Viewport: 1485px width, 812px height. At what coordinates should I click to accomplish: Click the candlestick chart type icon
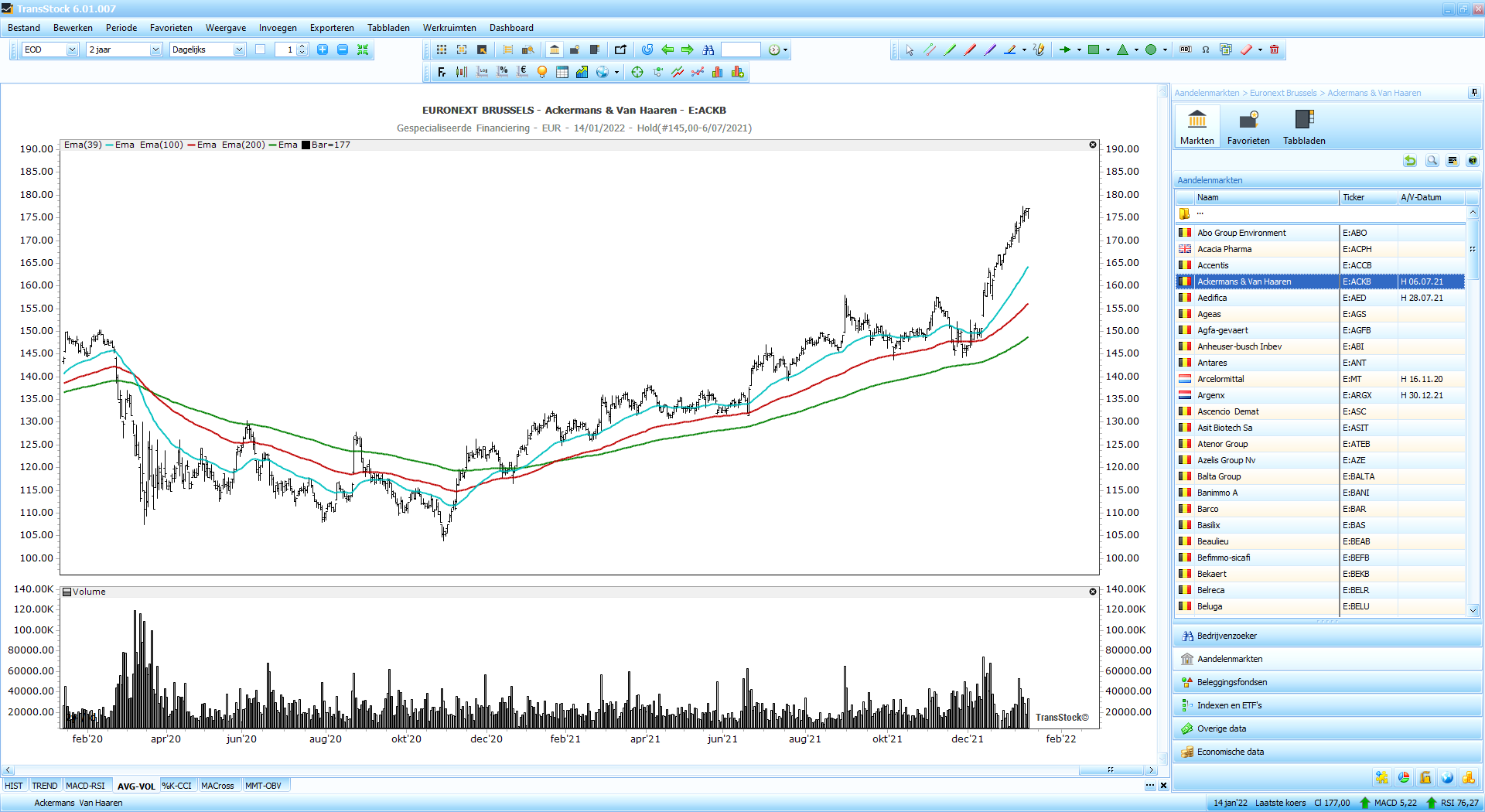tap(462, 72)
